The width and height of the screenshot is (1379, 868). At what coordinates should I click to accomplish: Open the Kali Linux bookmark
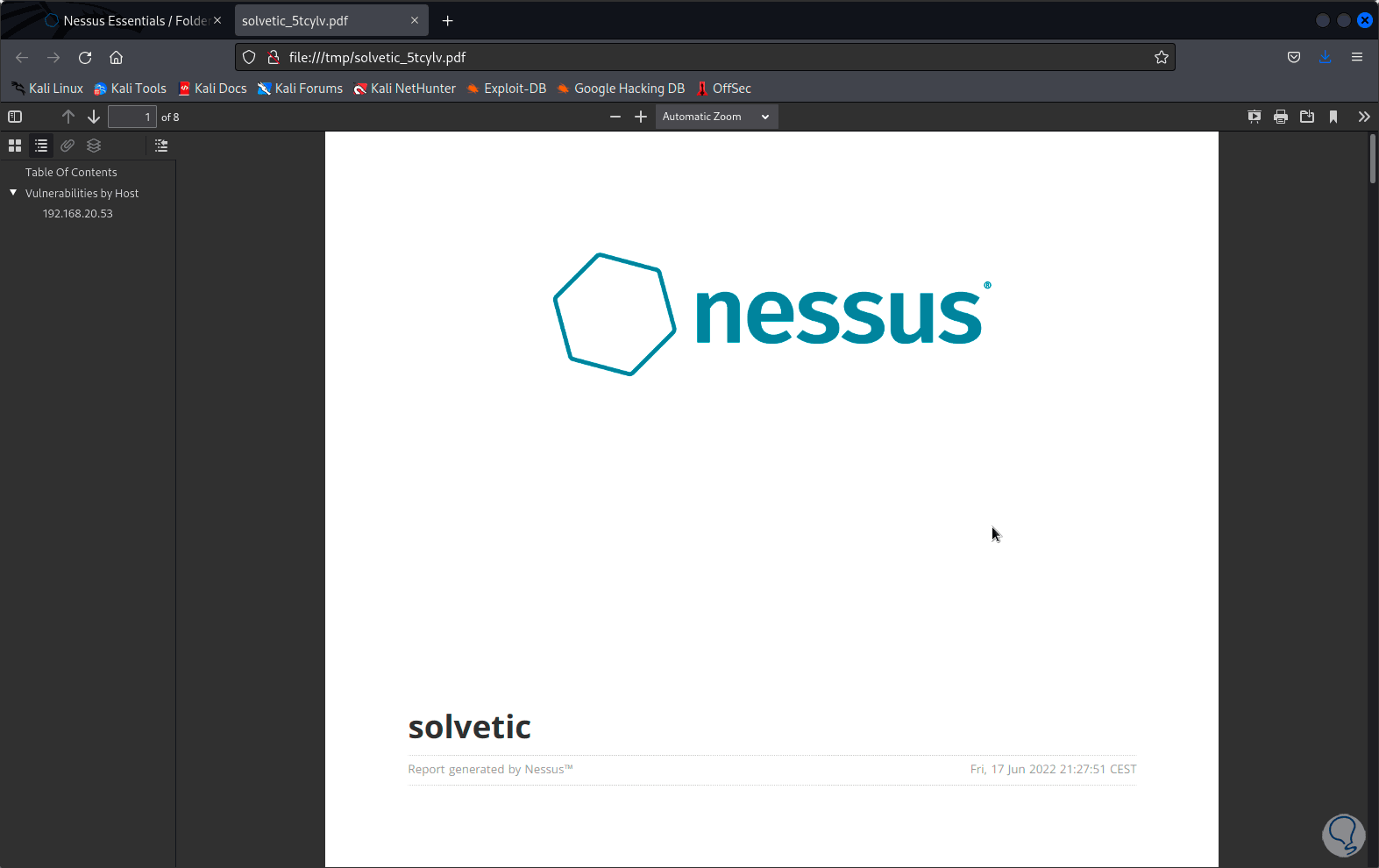tap(47, 89)
